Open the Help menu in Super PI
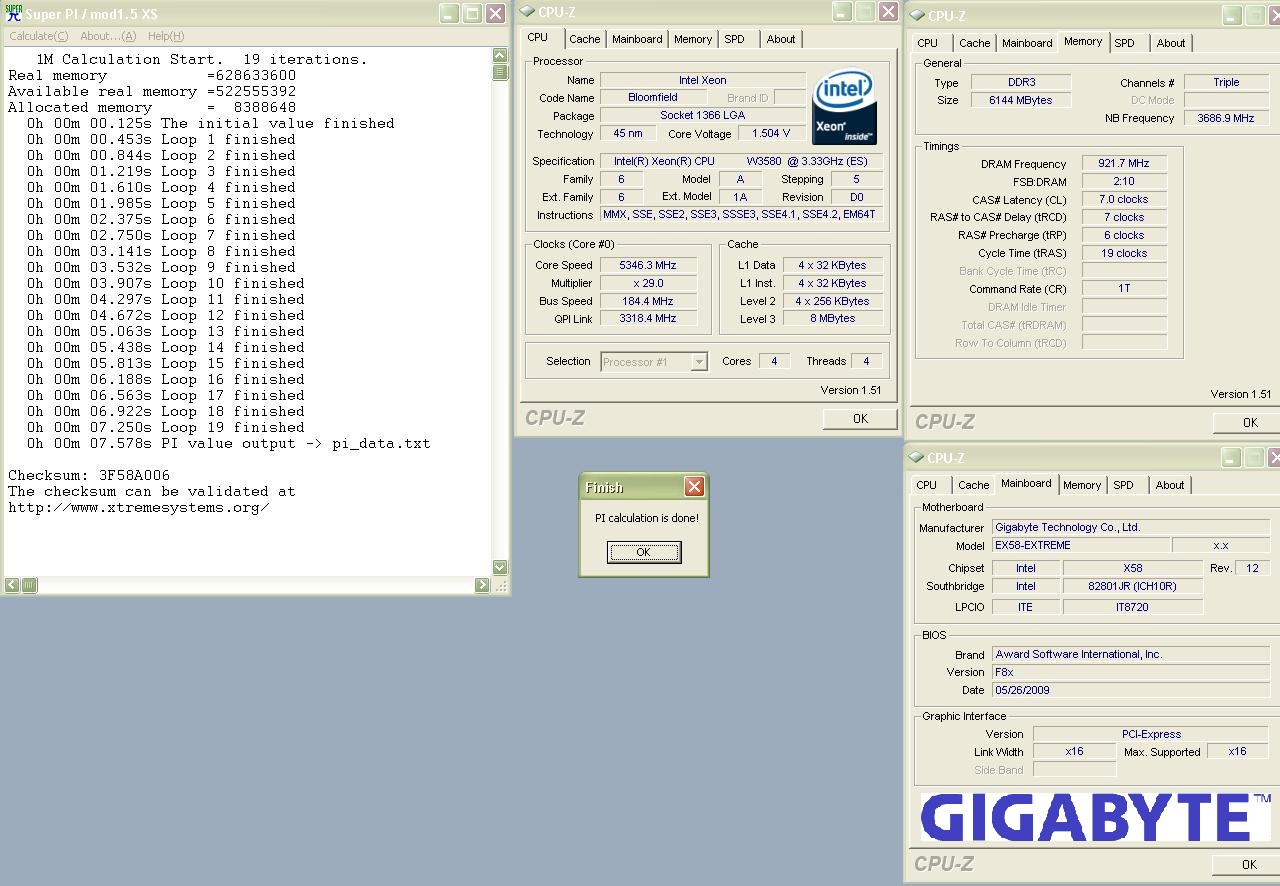This screenshot has width=1280, height=886. point(166,36)
